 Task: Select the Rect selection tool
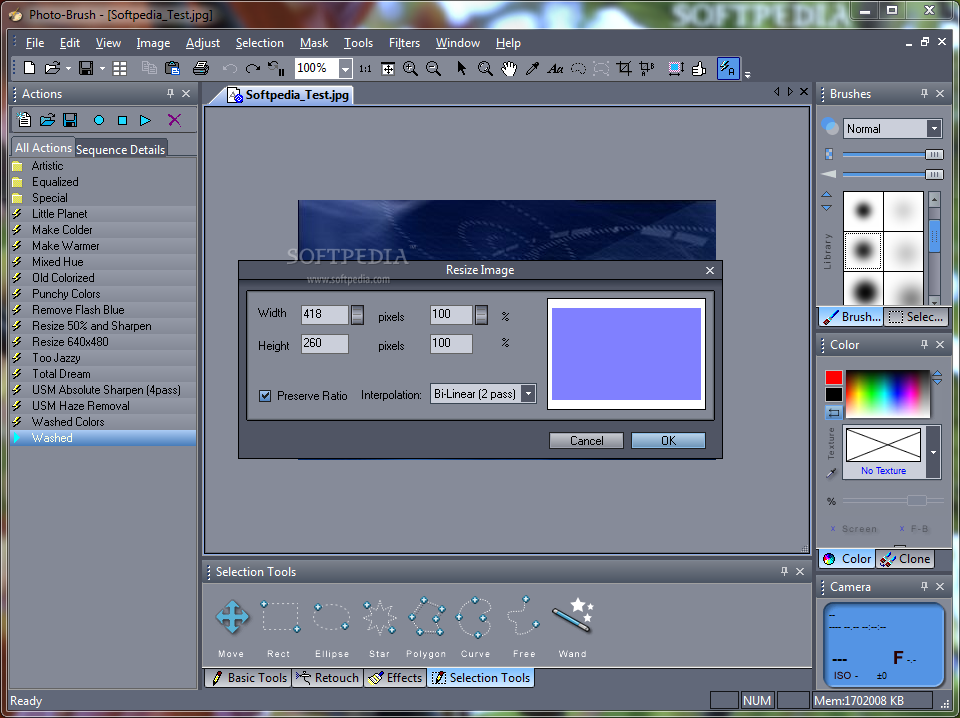tap(280, 617)
